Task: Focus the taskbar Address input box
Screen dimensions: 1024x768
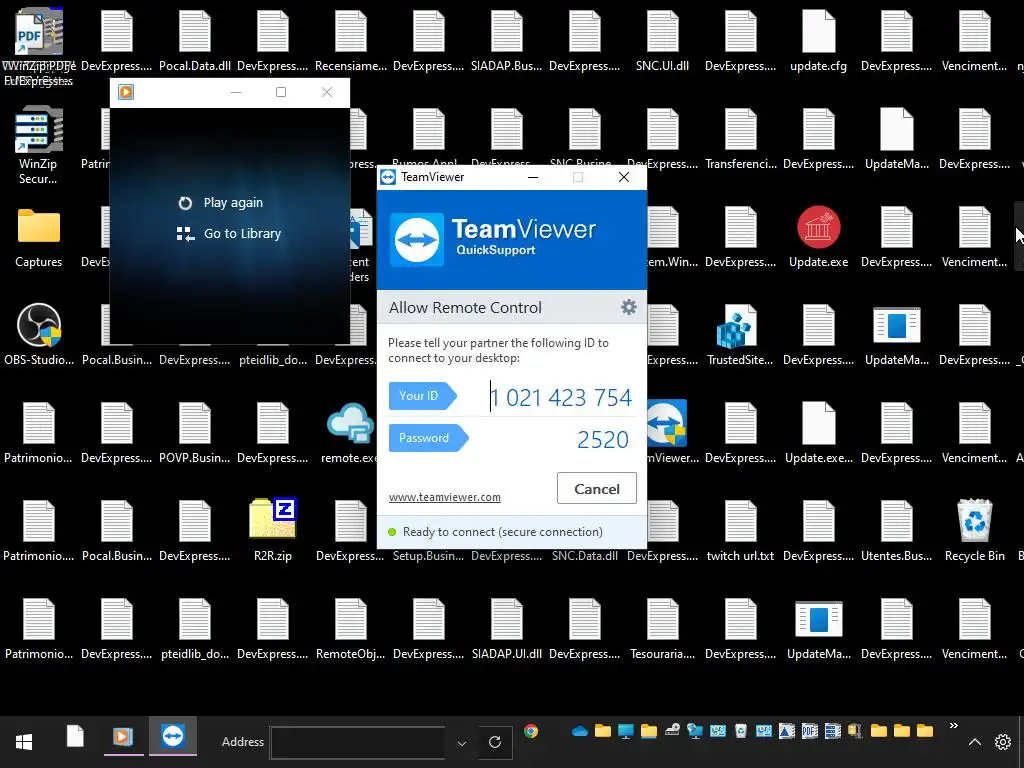Action: [x=358, y=743]
